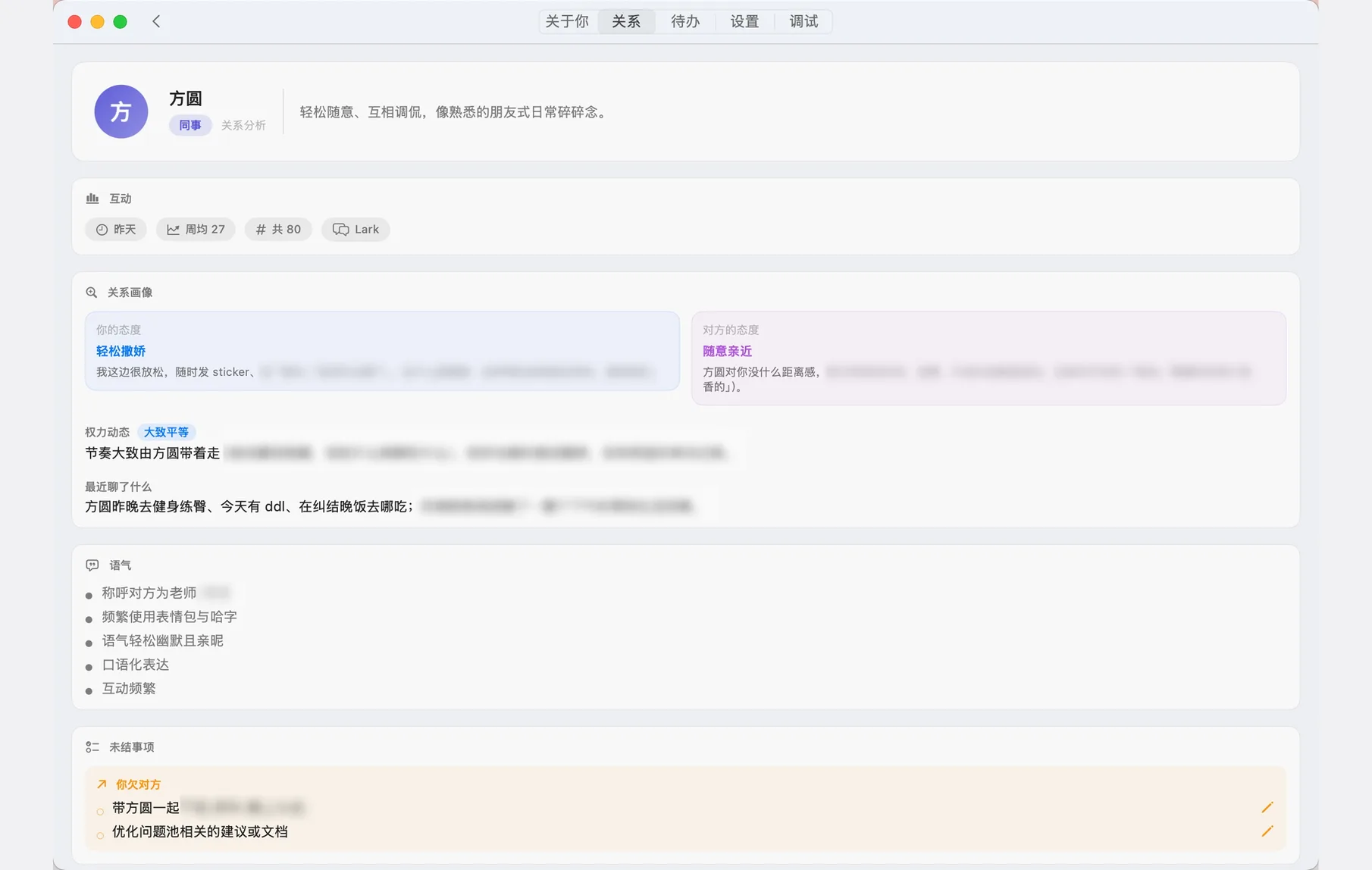
Task: Mark 带方圆一起 item as done
Action: click(100, 812)
